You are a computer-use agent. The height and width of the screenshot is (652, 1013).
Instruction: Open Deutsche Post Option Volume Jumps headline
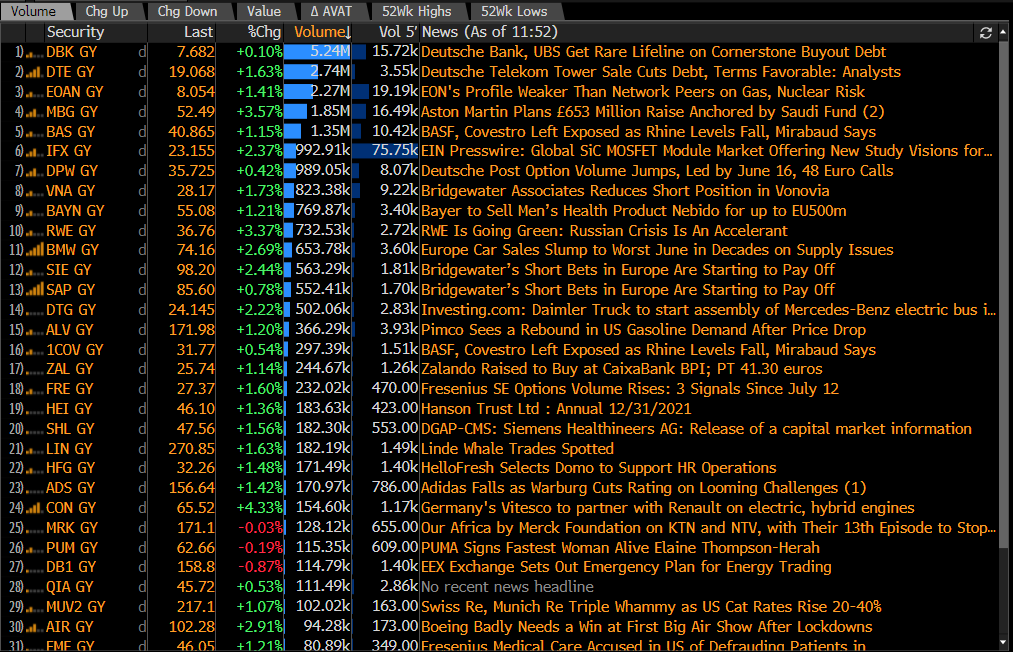point(657,171)
